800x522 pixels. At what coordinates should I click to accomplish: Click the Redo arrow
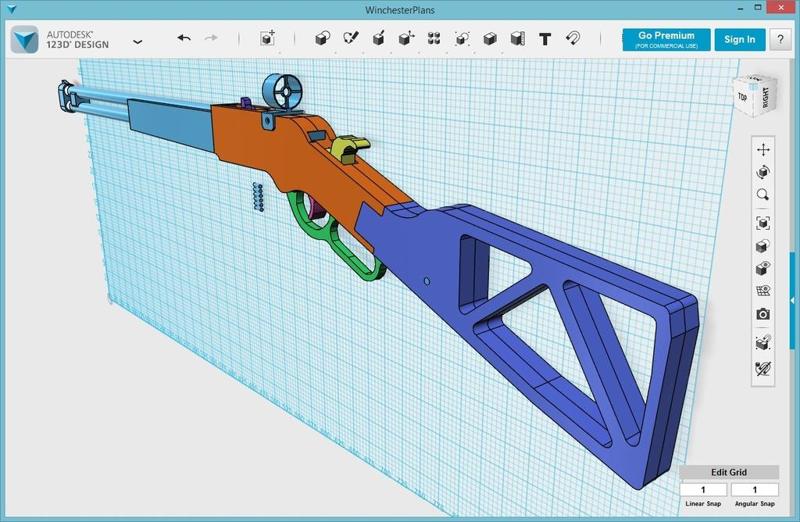[x=211, y=38]
